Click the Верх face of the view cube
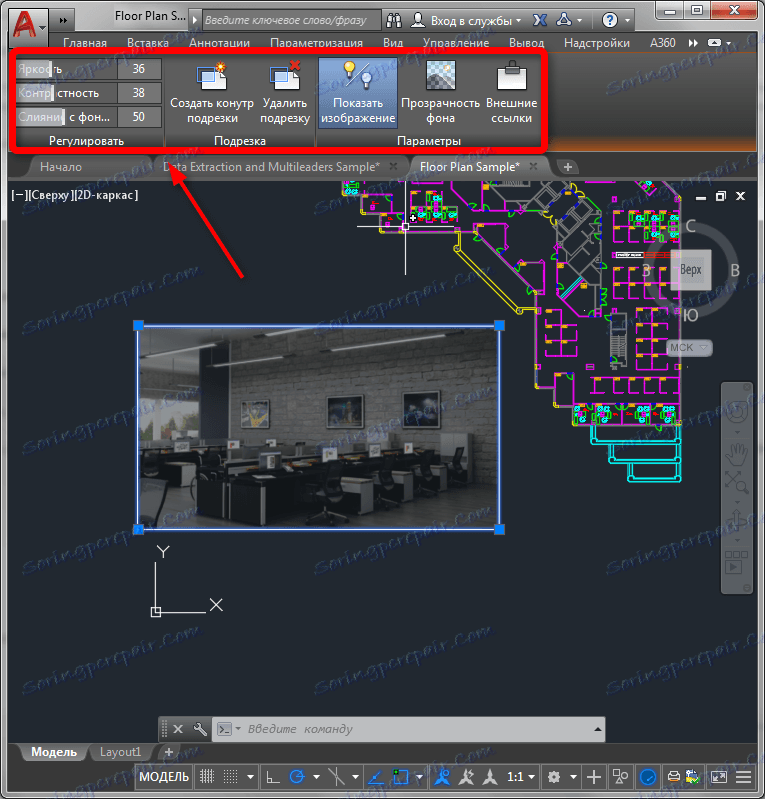 [x=691, y=270]
